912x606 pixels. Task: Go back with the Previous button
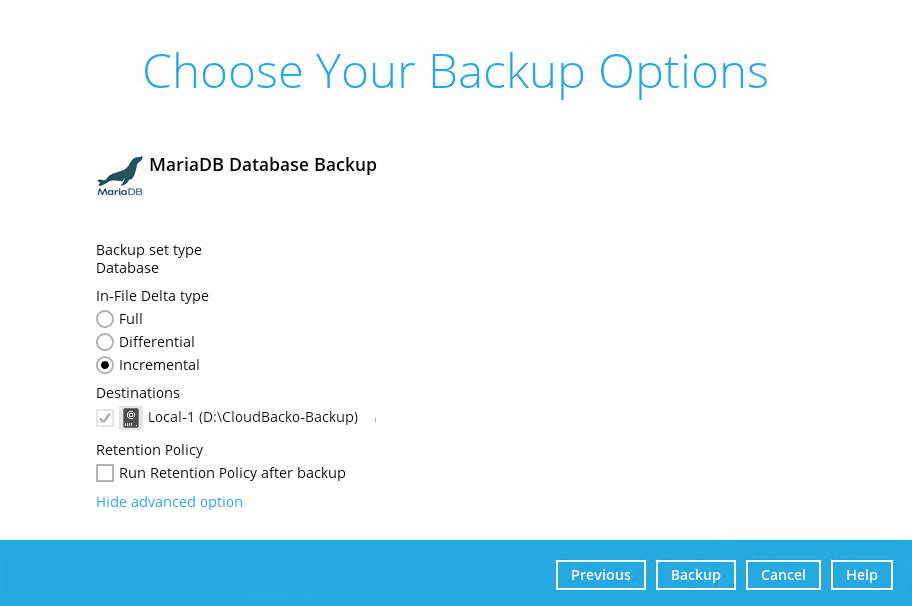601,575
